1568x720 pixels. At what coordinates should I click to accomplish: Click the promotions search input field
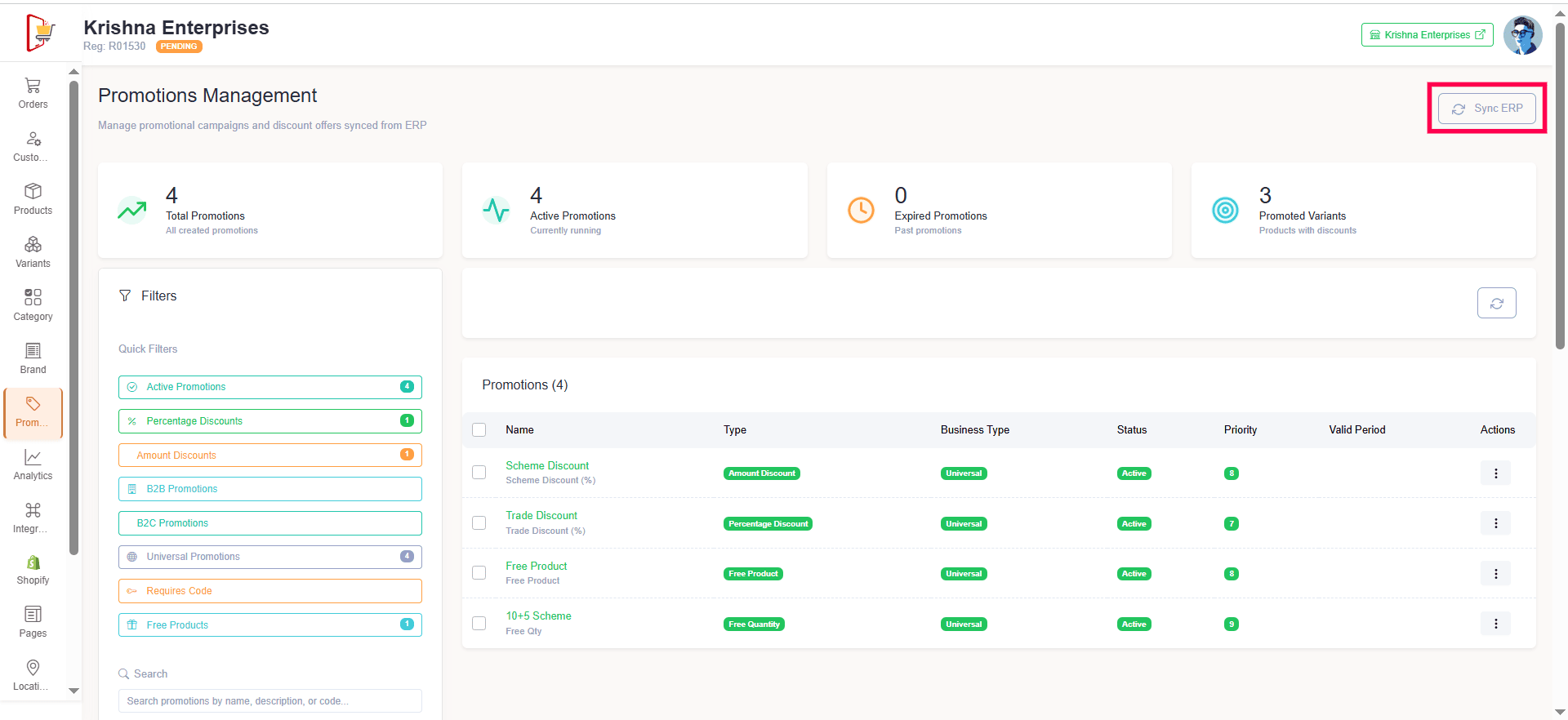[269, 701]
